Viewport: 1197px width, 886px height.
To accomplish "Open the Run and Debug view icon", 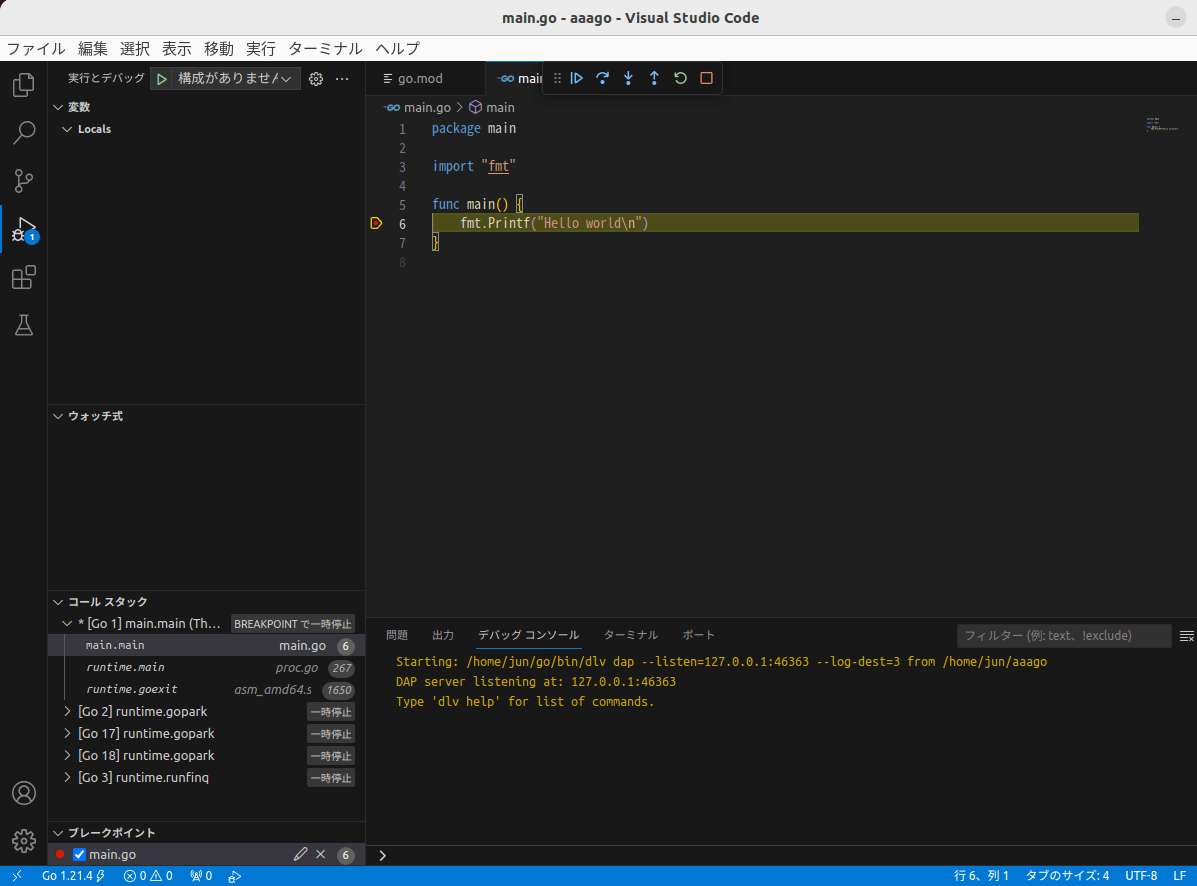I will click(24, 229).
